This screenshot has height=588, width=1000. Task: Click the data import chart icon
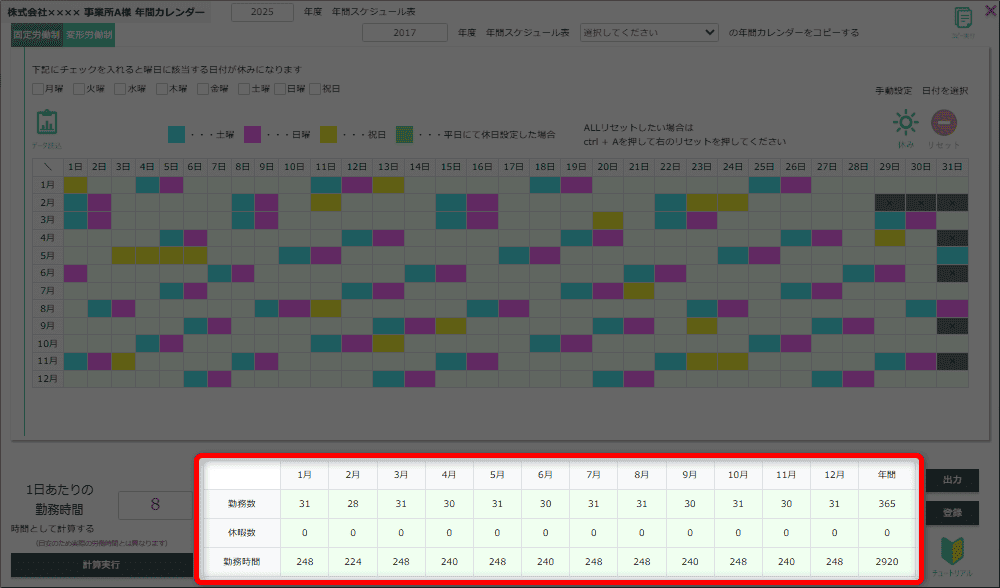click(47, 122)
